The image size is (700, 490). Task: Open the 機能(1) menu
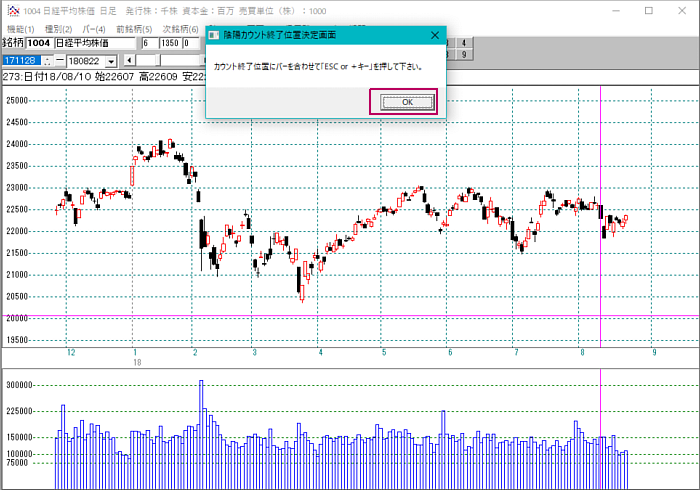21,29
